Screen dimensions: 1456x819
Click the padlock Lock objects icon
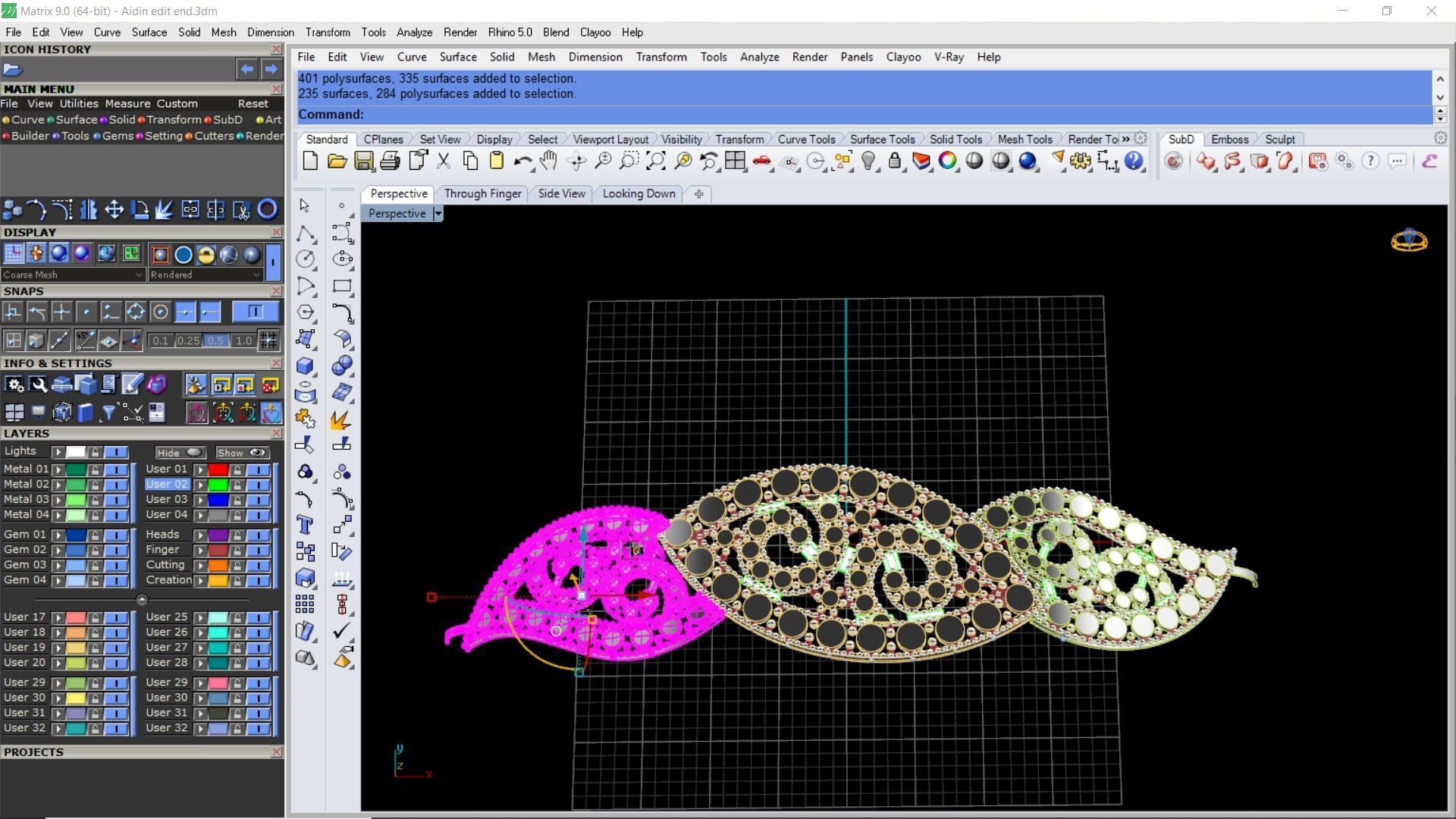point(895,161)
